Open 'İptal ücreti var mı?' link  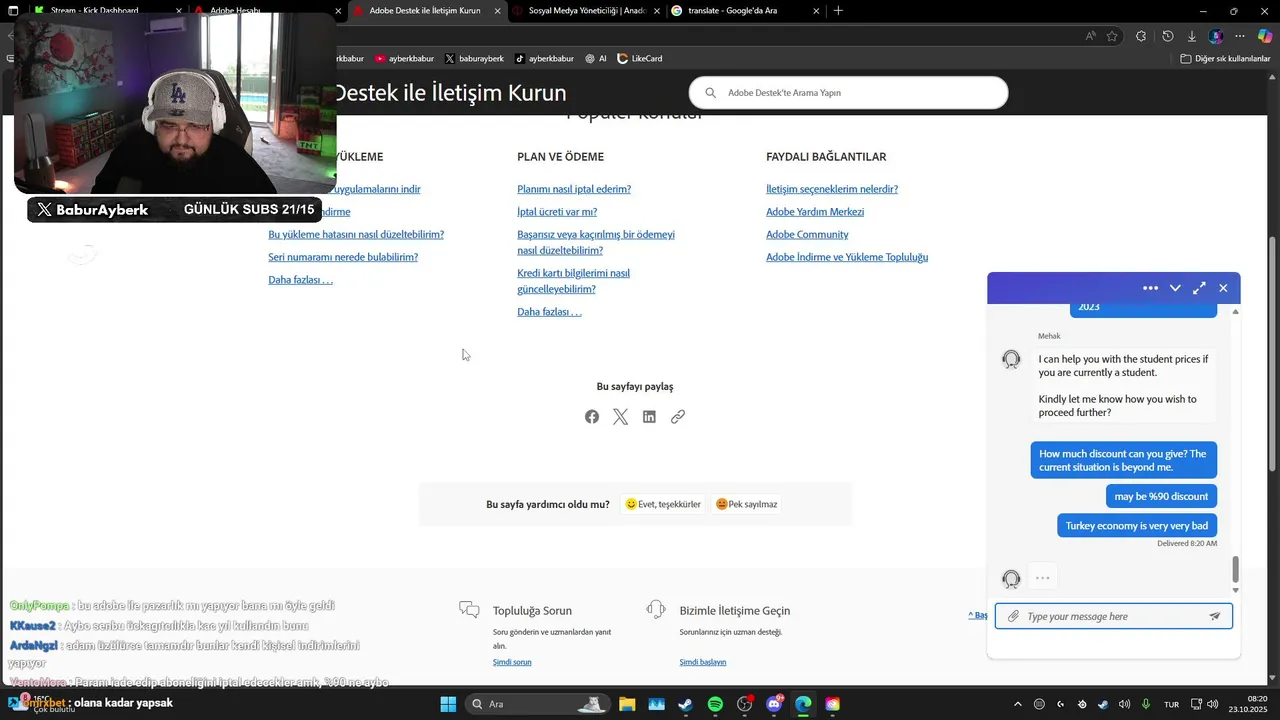557,212
